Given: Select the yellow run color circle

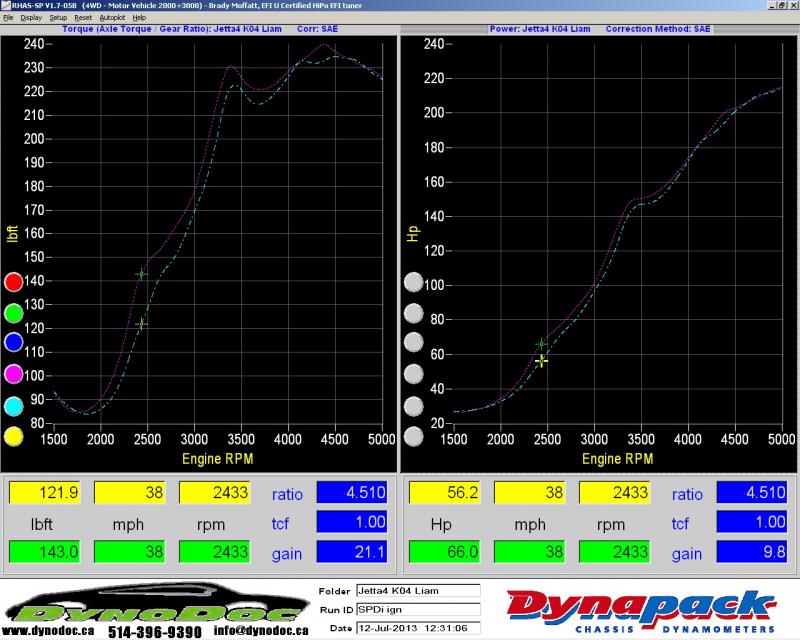Looking at the screenshot, I should point(14,436).
